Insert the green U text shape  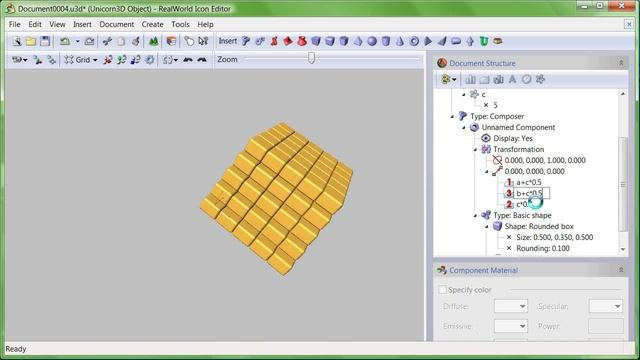484,41
